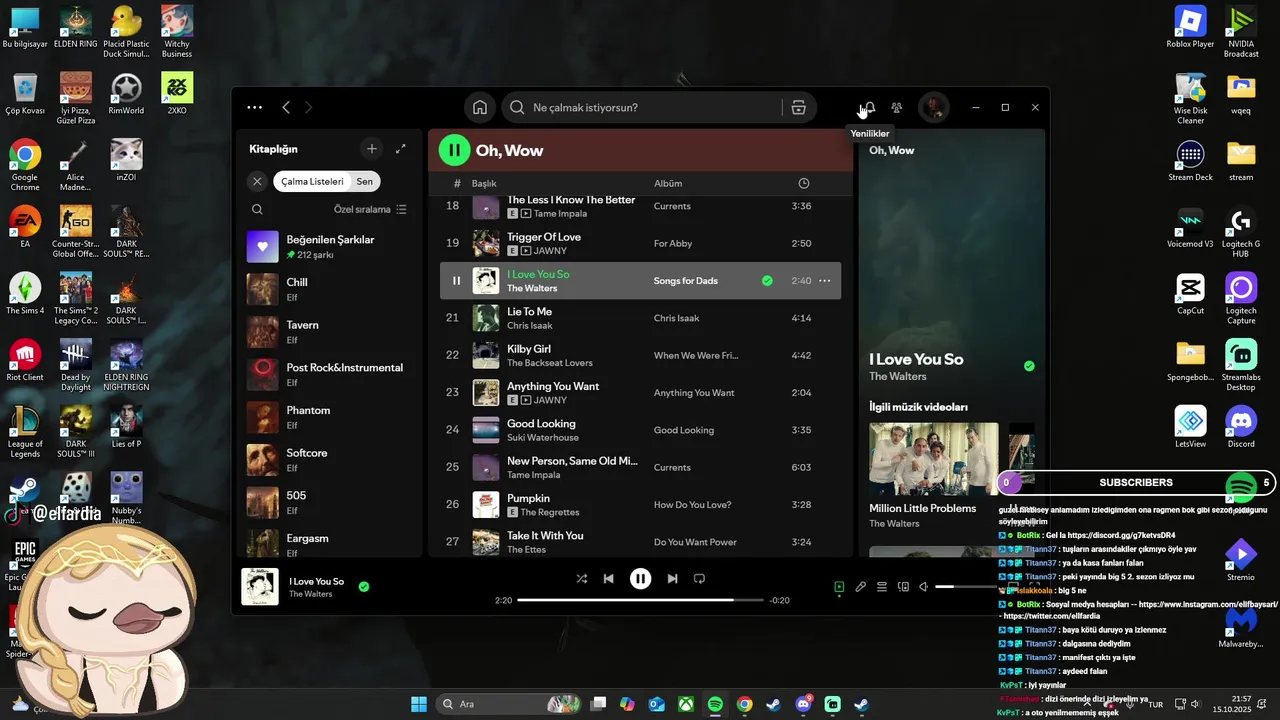Open Discord from the taskbar
The width and height of the screenshot is (1280, 720).
(x=803, y=704)
